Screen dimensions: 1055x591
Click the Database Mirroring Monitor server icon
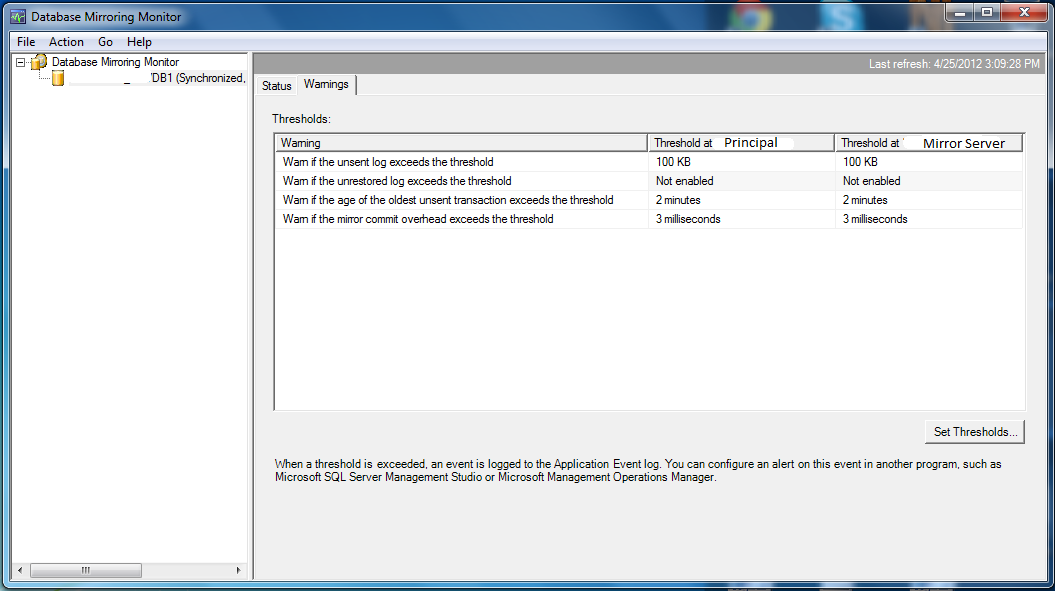39,61
